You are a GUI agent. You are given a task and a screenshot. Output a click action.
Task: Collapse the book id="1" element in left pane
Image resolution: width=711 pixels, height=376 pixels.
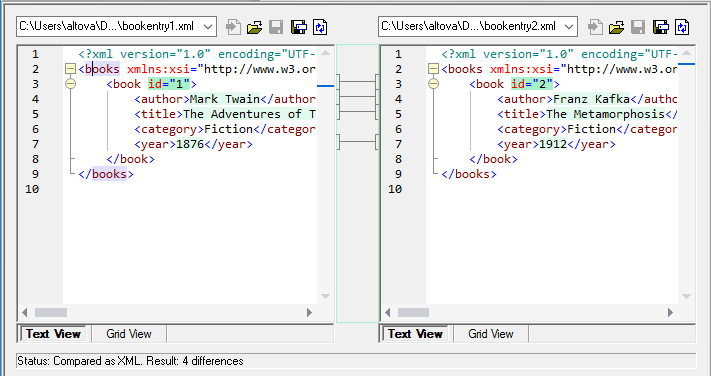70,84
